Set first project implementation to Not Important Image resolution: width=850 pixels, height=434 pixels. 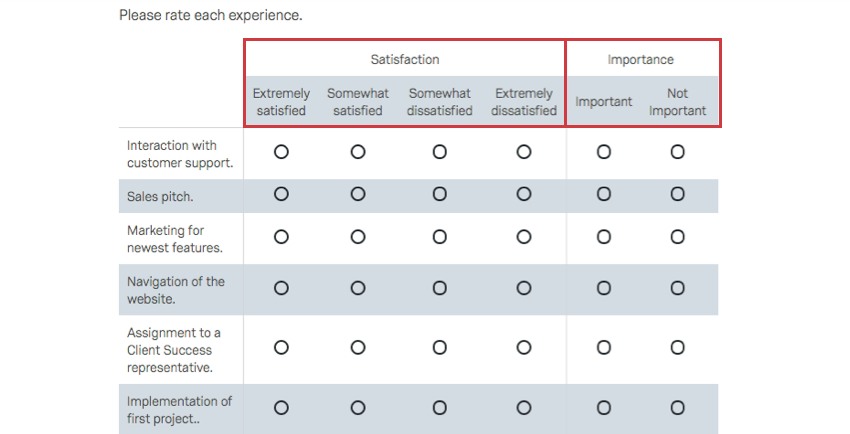(x=678, y=408)
